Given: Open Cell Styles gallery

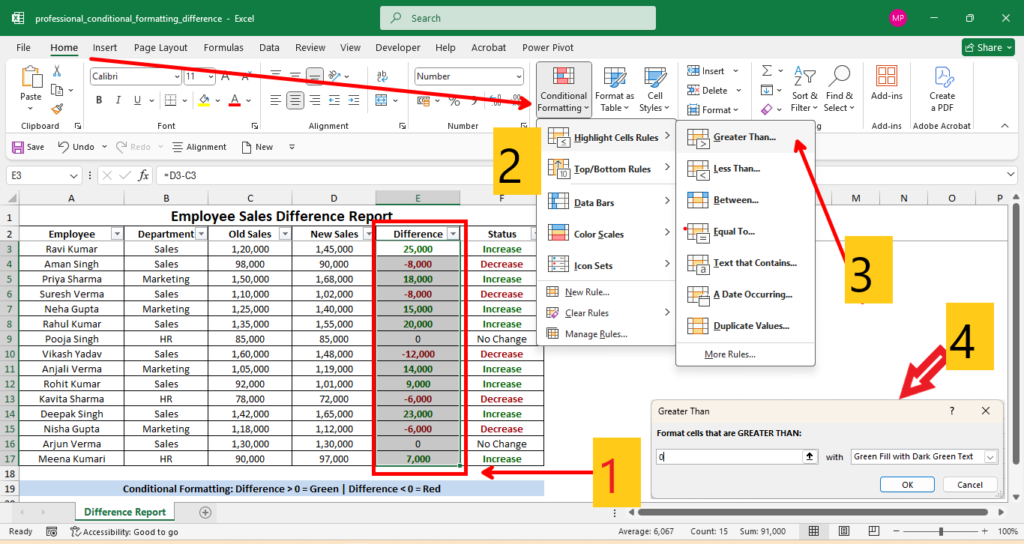Looking at the screenshot, I should point(654,89).
